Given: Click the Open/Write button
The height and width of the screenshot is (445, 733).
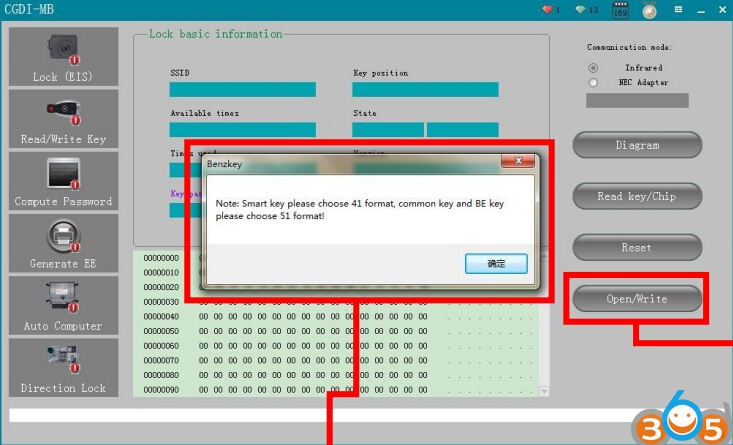Looking at the screenshot, I should point(637,299).
